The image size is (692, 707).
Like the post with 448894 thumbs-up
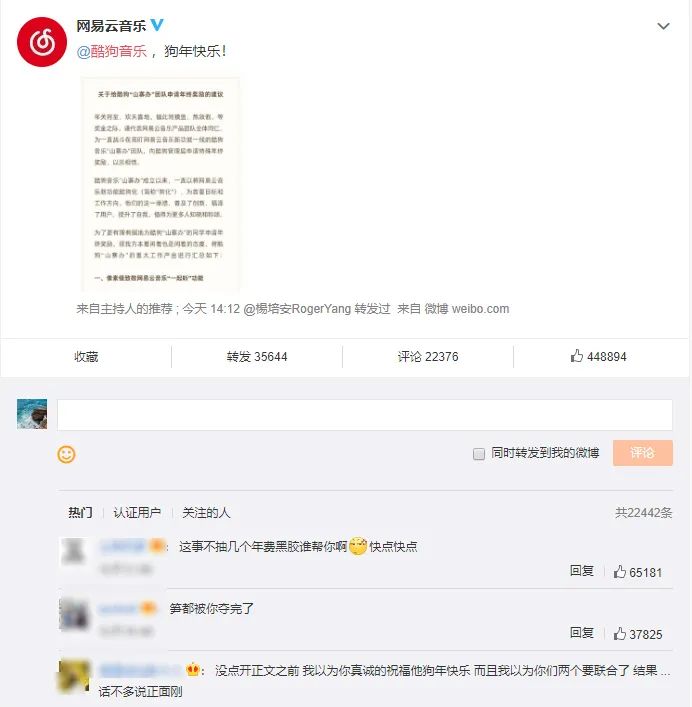click(x=598, y=356)
